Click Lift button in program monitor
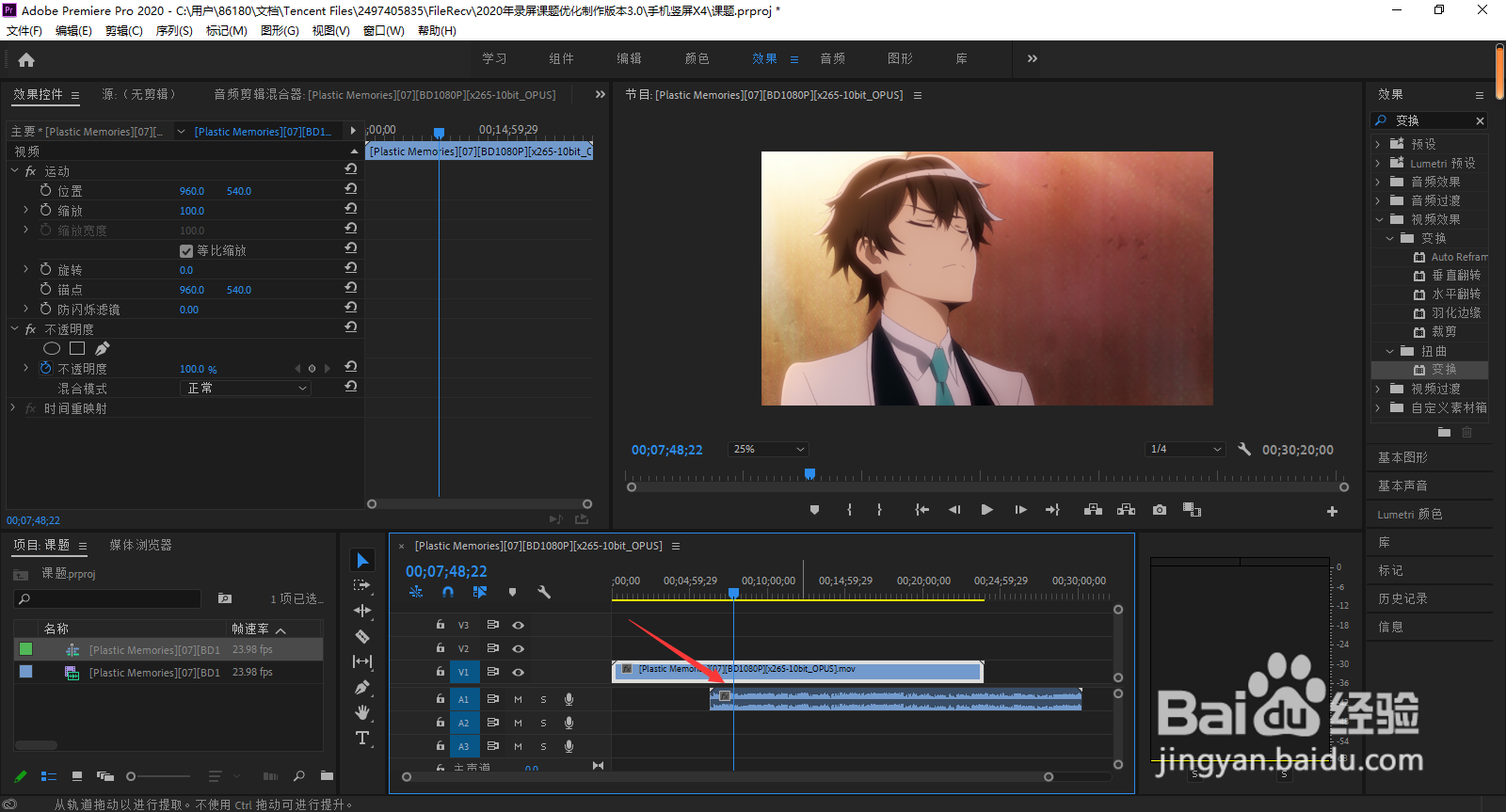This screenshot has height=812, width=1506. tap(1093, 510)
